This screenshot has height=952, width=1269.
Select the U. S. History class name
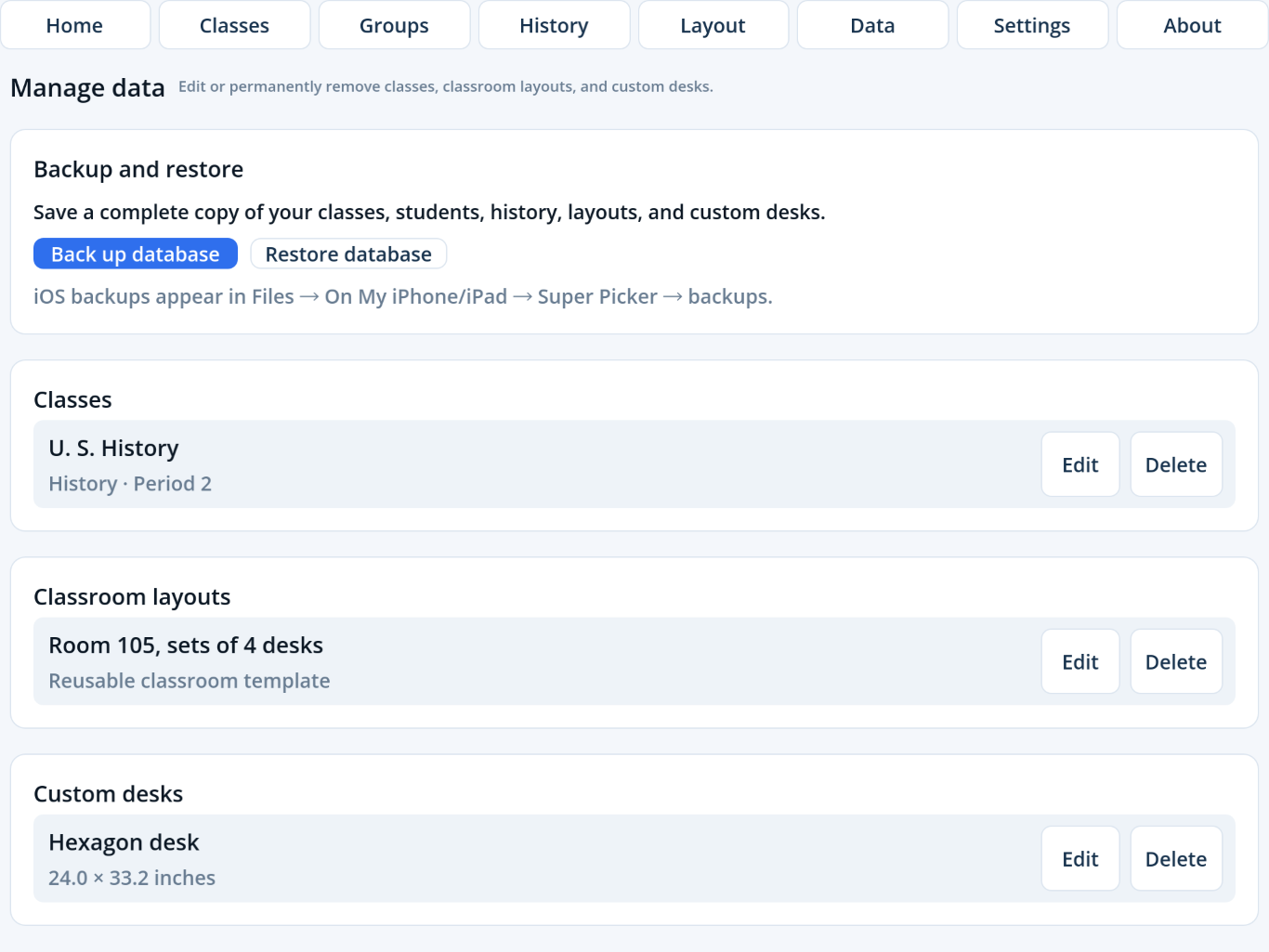click(113, 448)
